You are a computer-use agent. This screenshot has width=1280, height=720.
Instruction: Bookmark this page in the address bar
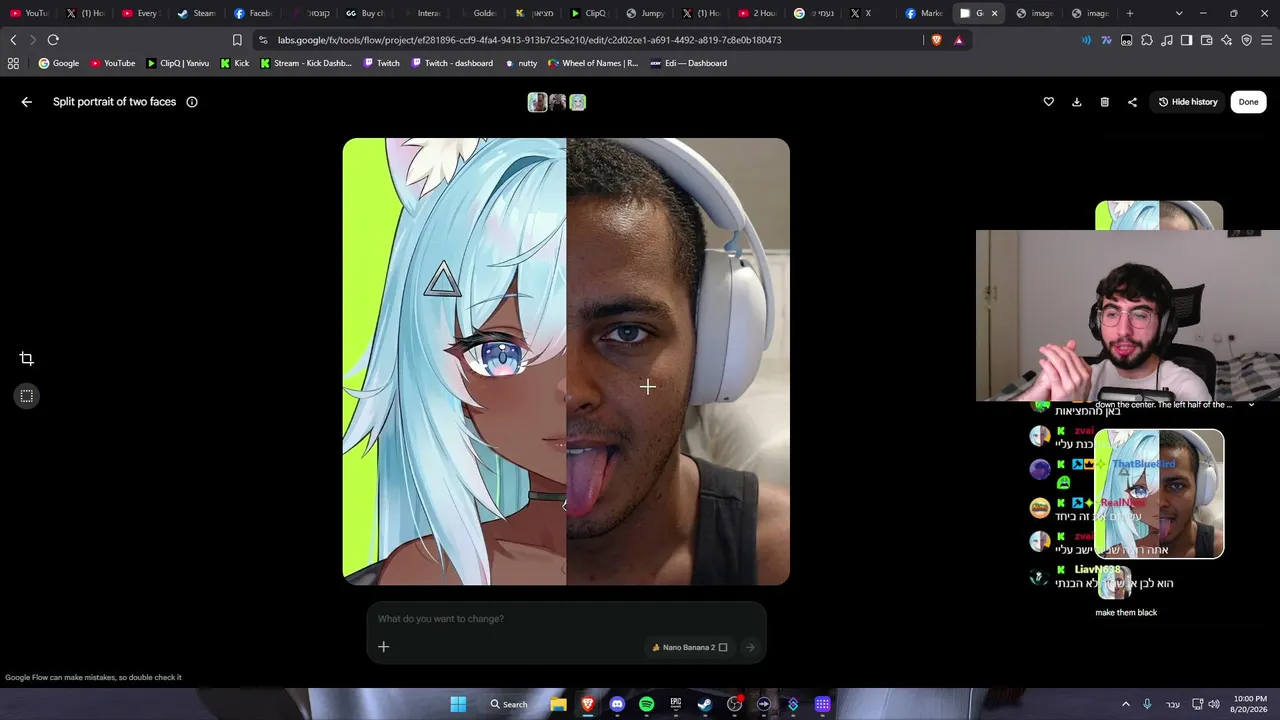pyautogui.click(x=237, y=40)
